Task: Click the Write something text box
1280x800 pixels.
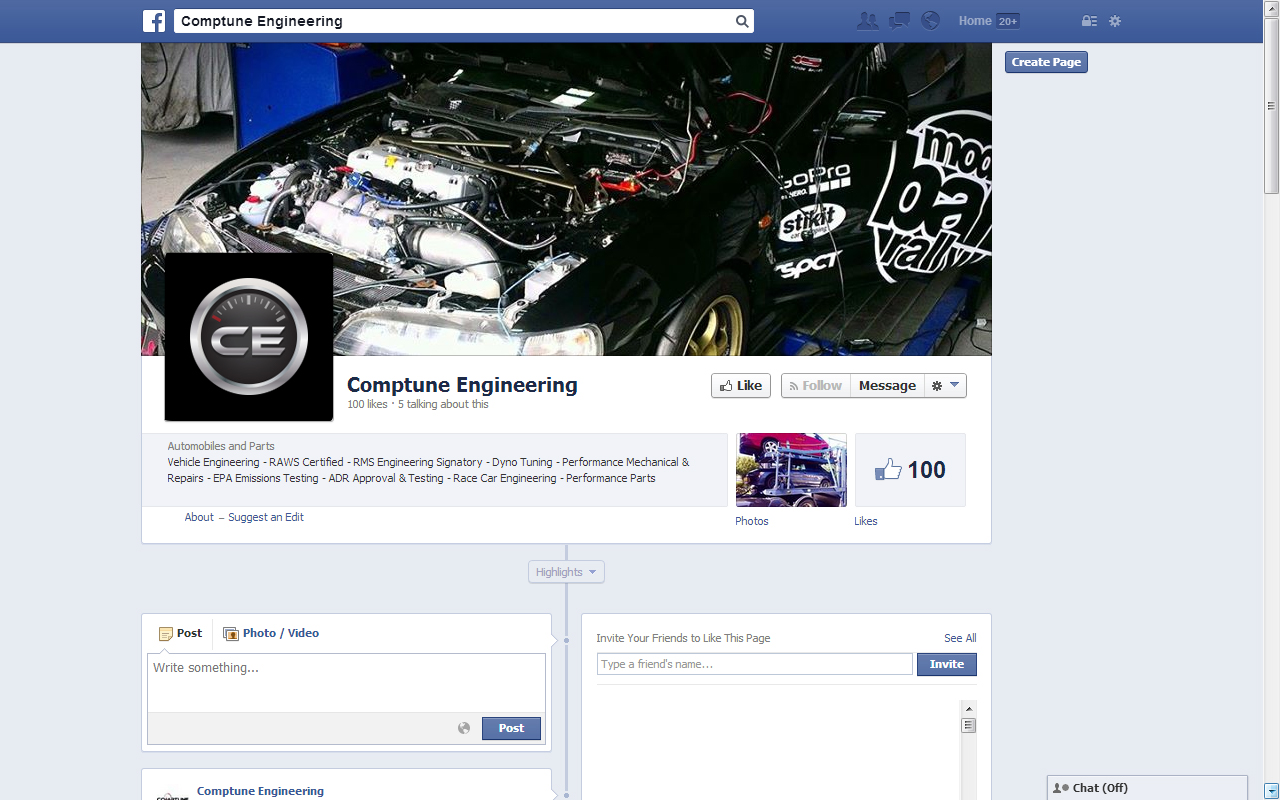Action: click(x=346, y=683)
